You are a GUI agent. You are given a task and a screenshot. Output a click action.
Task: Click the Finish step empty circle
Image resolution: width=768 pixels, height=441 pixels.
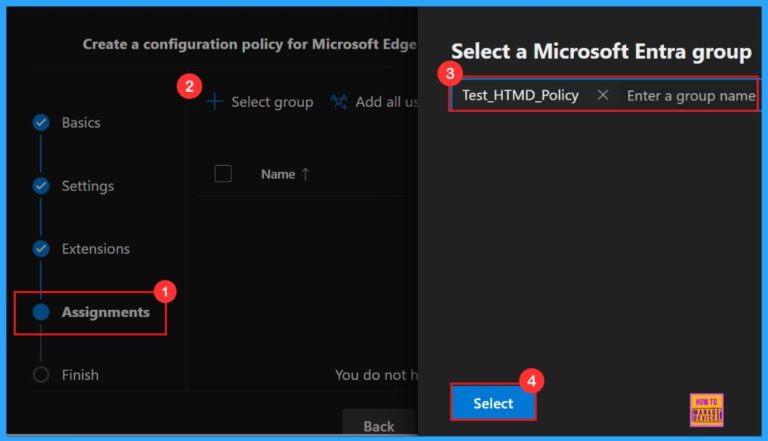[x=41, y=375]
